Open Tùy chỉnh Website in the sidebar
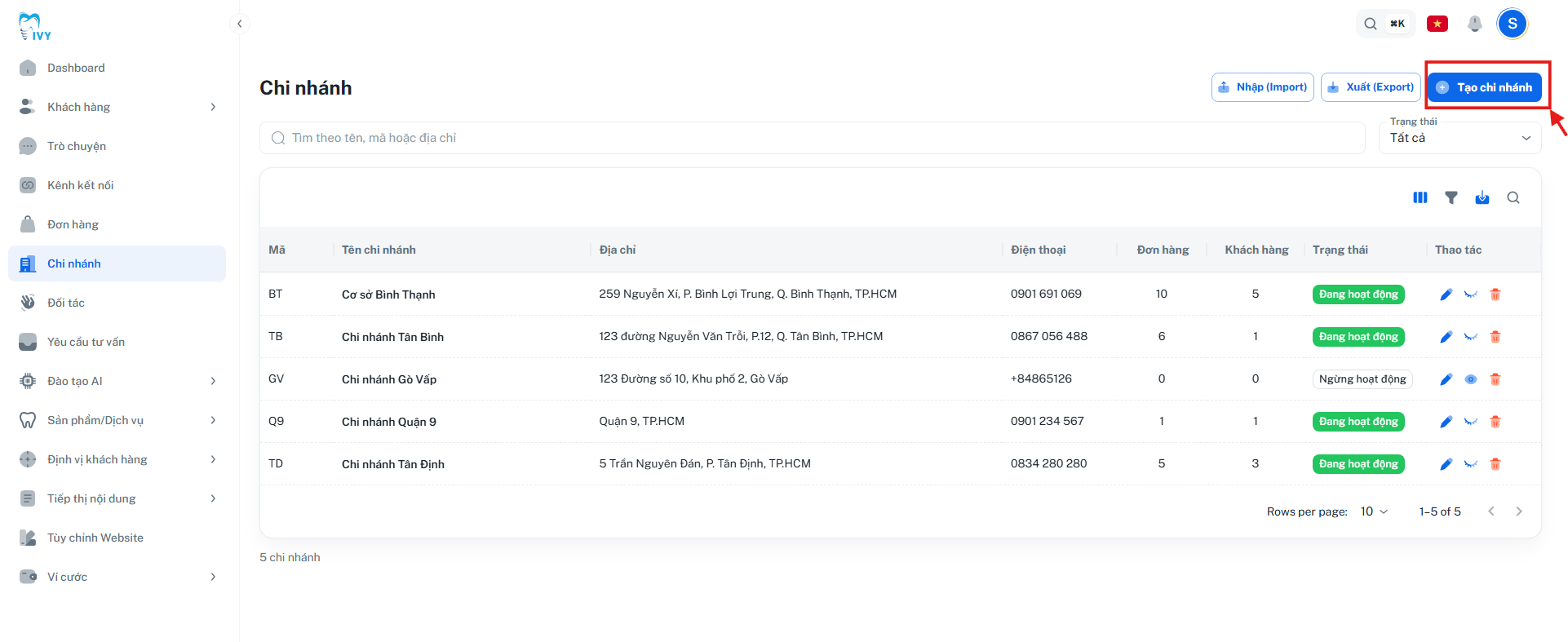The width and height of the screenshot is (1568, 642). (117, 538)
